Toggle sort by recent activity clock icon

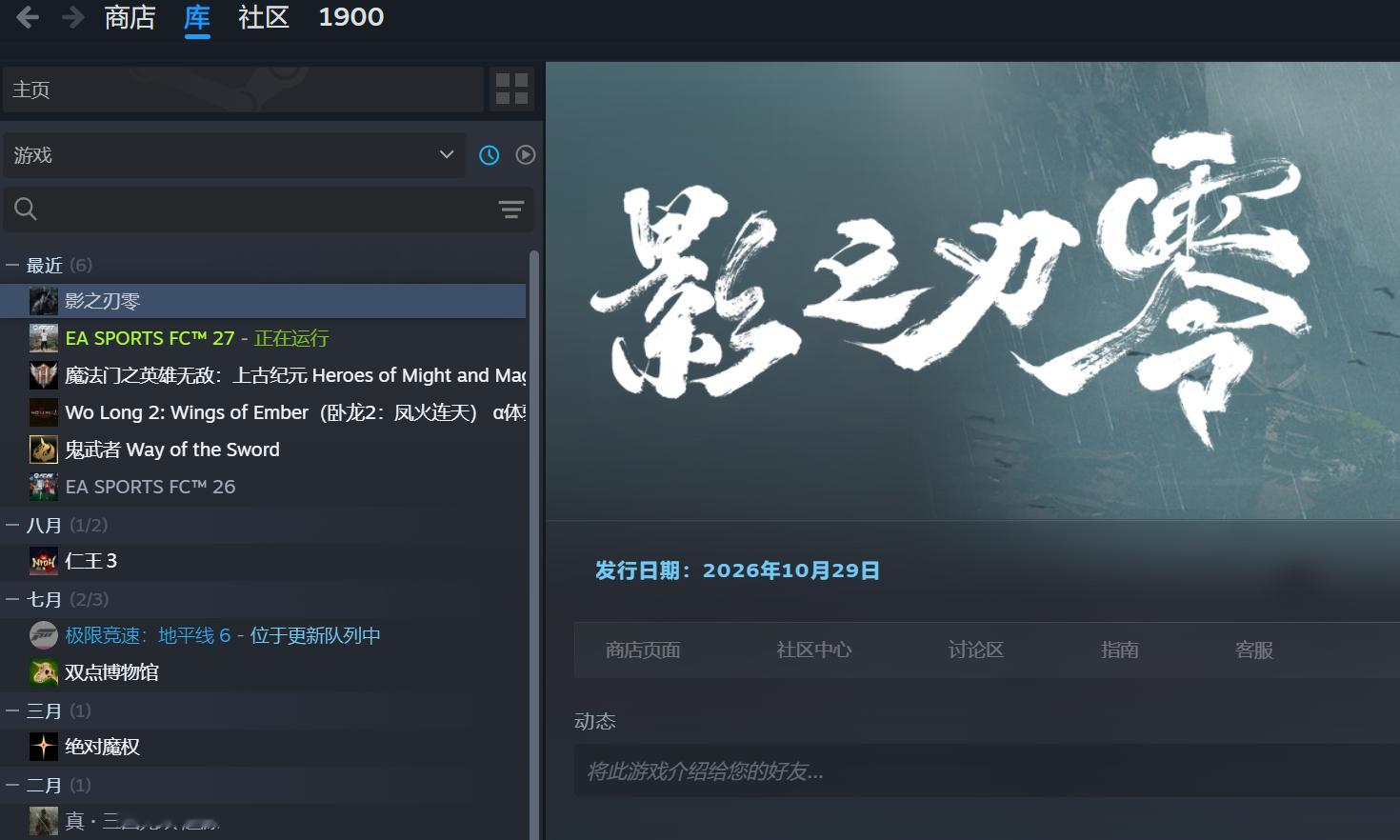489,154
